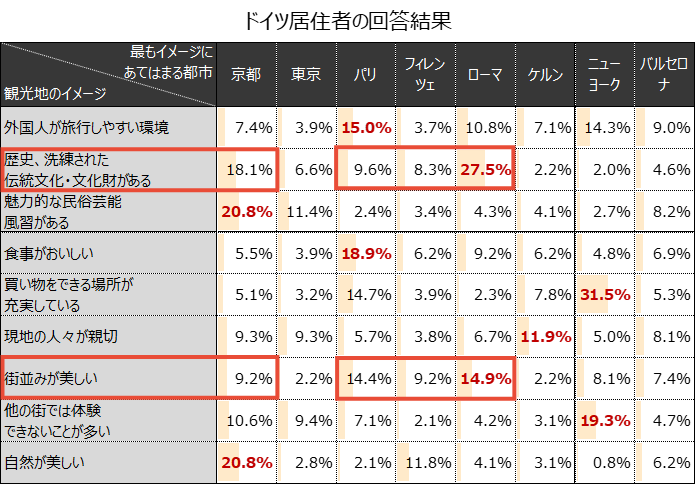The height and width of the screenshot is (485, 696).
Task: Click the 京都 column header
Action: (246, 75)
